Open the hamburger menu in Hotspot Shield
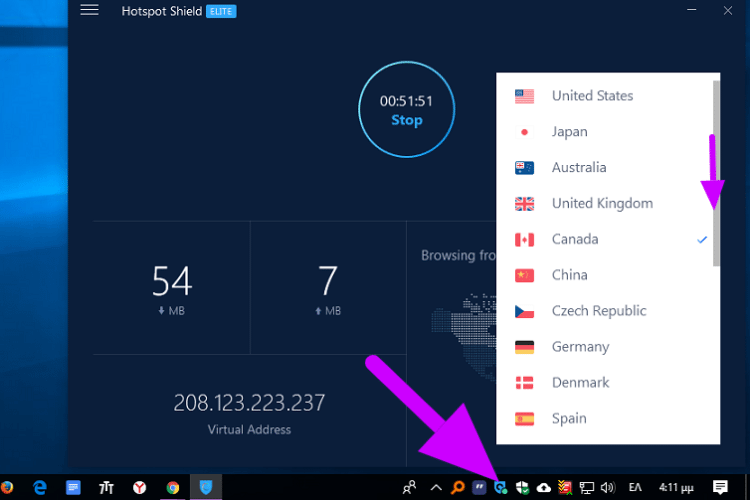The width and height of the screenshot is (750, 500). [x=89, y=10]
